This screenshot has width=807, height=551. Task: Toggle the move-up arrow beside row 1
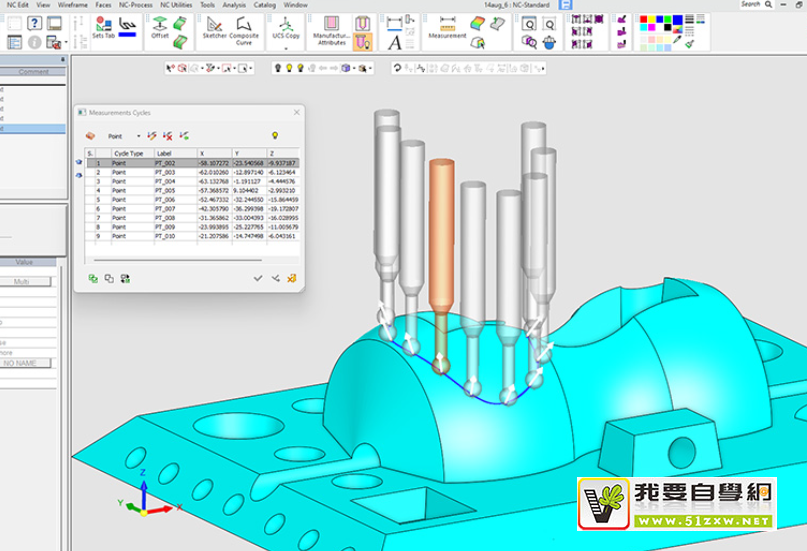point(80,163)
